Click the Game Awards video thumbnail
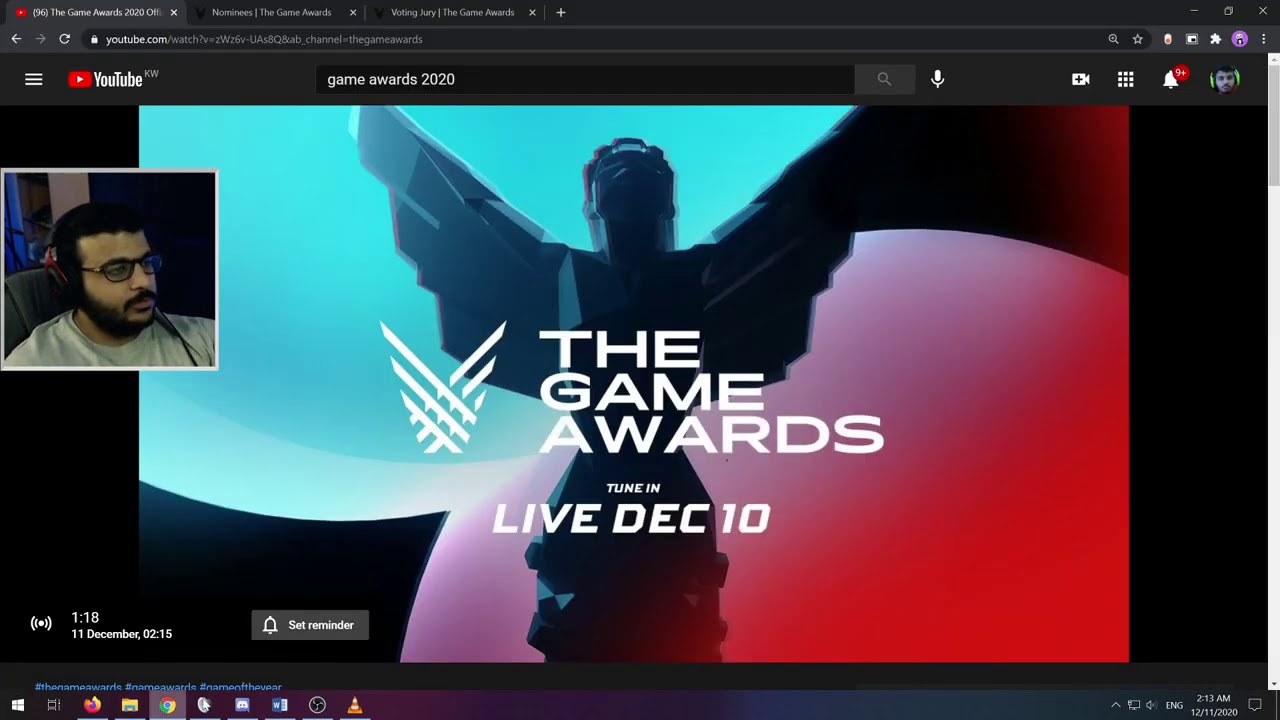The width and height of the screenshot is (1280, 720). click(634, 384)
